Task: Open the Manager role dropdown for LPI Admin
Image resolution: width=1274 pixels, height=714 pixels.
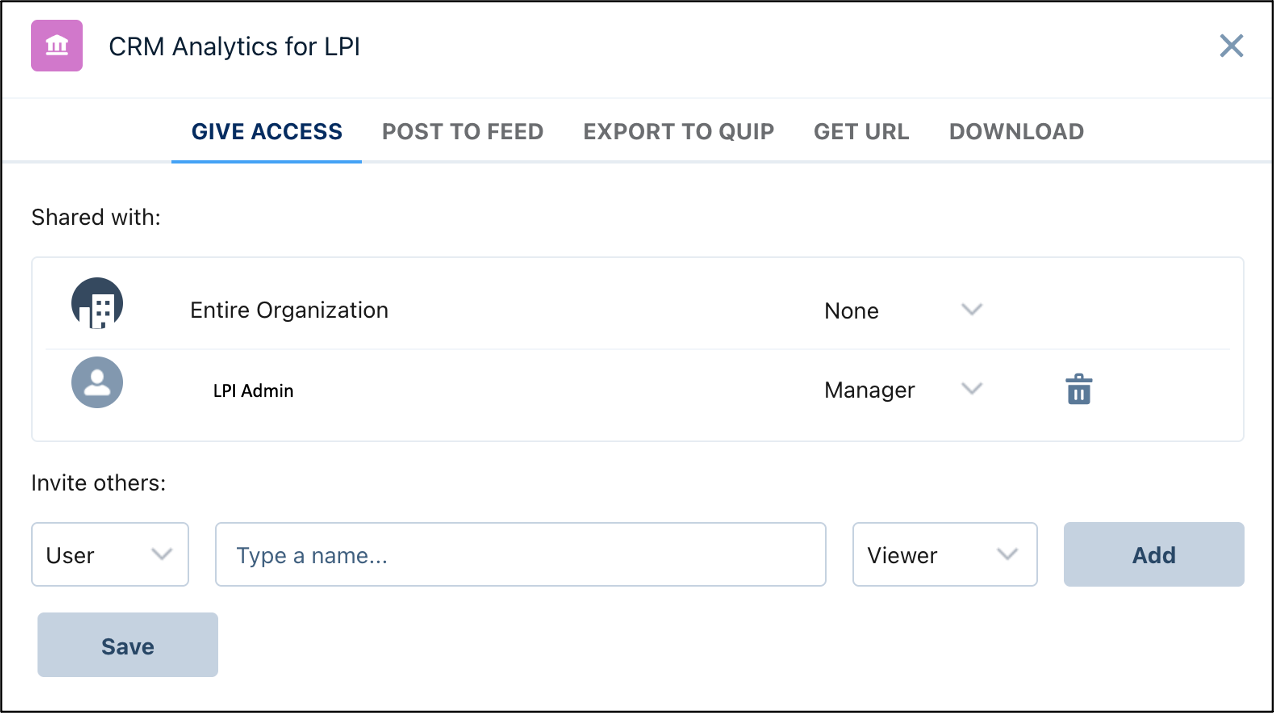Action: pos(905,390)
